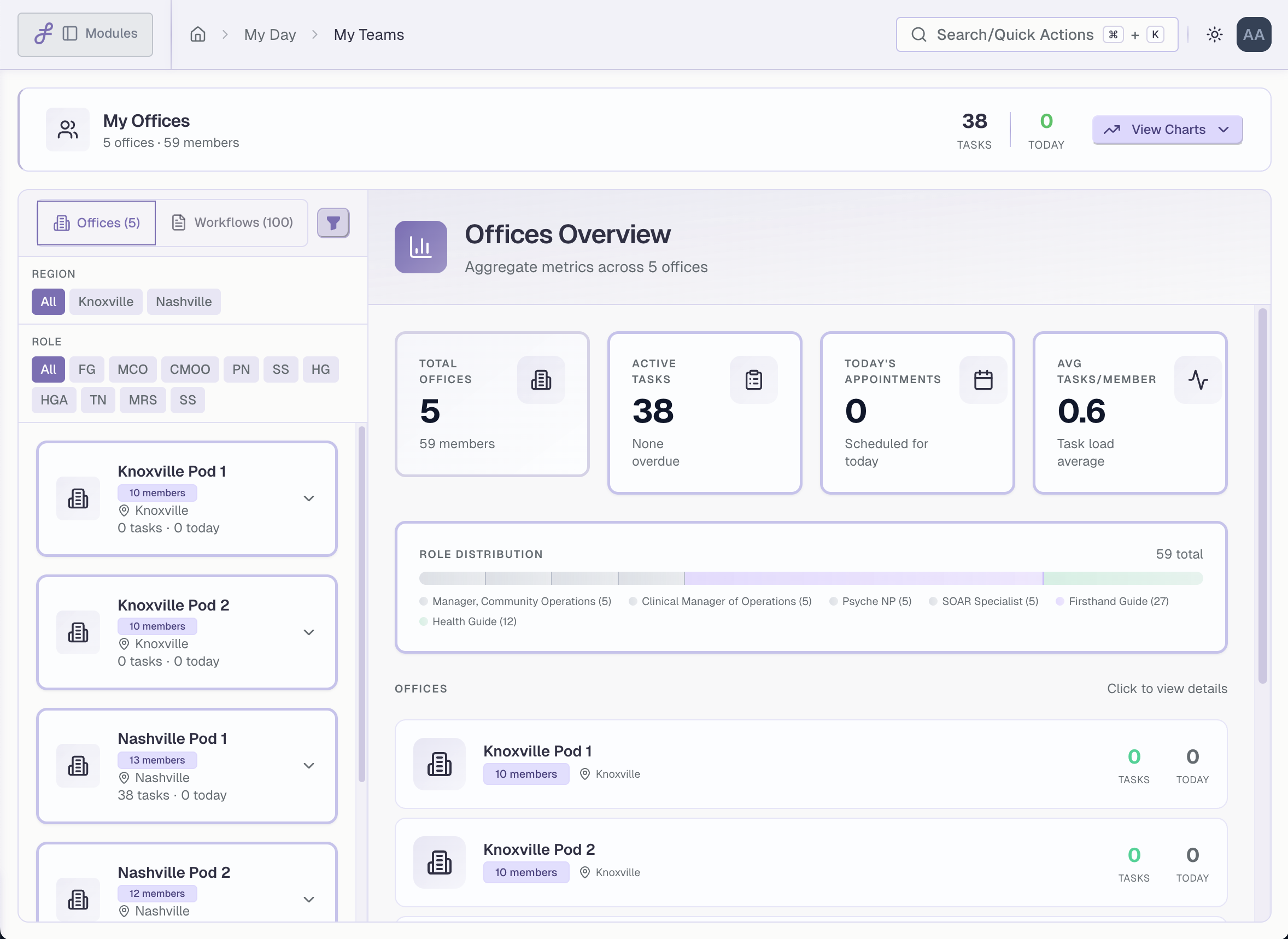
Task: Click the AA user avatar
Action: [1254, 34]
